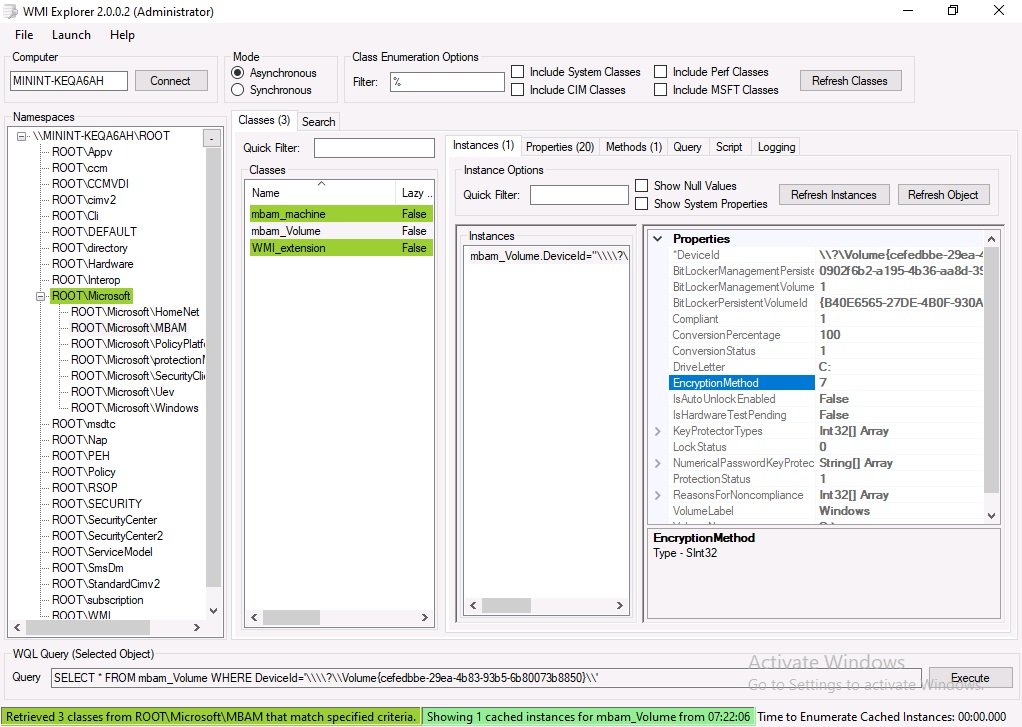Open the Query tab
This screenshot has width=1022, height=727.
pos(687,147)
